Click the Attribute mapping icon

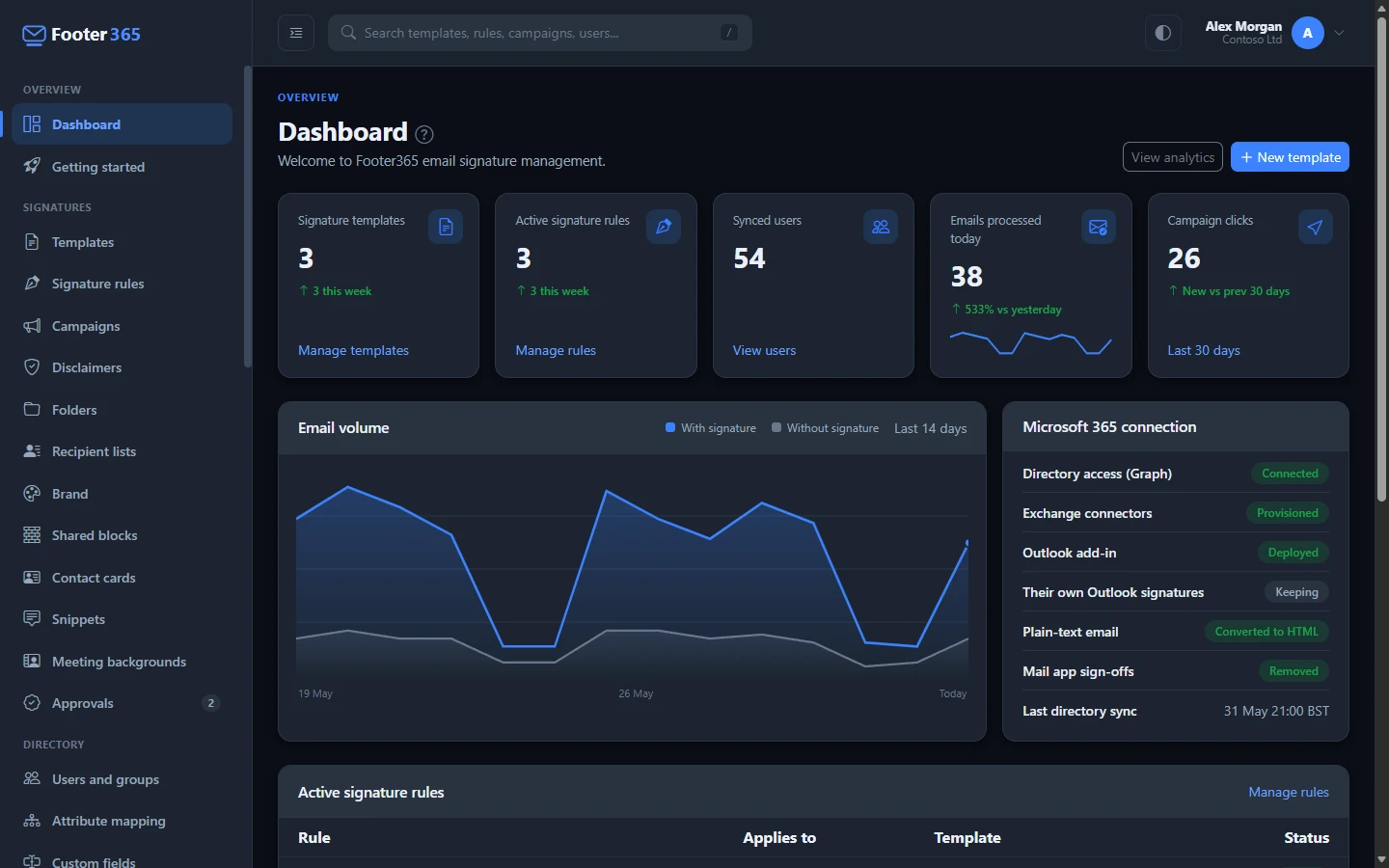(32, 821)
